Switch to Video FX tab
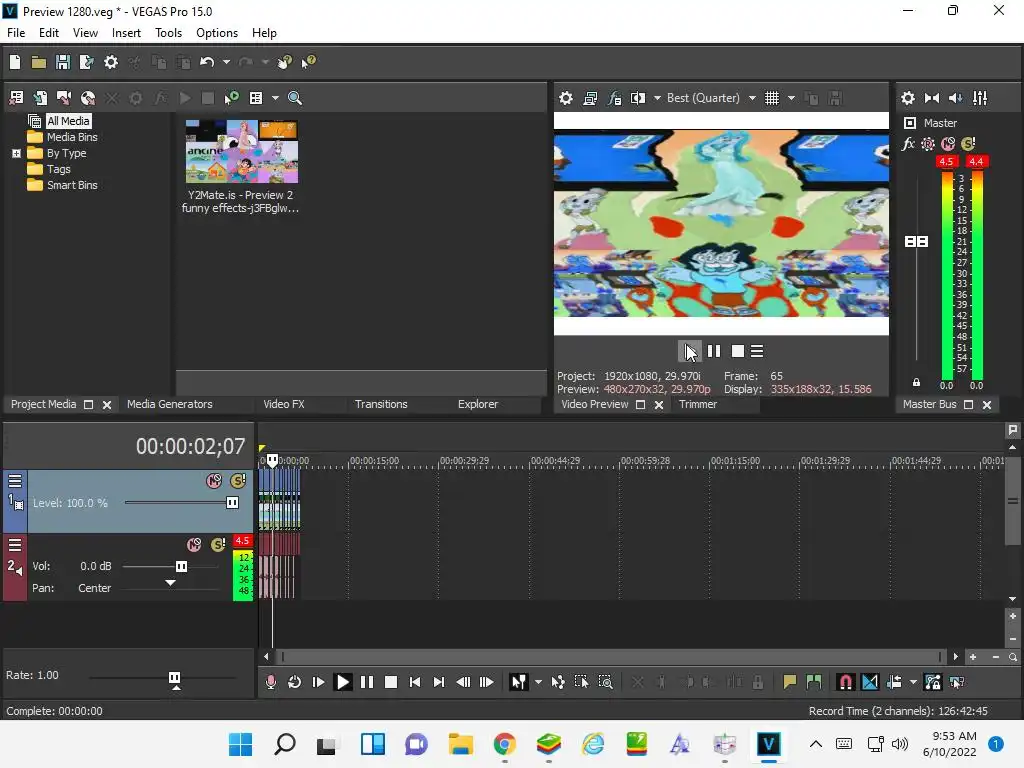The width and height of the screenshot is (1024, 768). click(284, 404)
